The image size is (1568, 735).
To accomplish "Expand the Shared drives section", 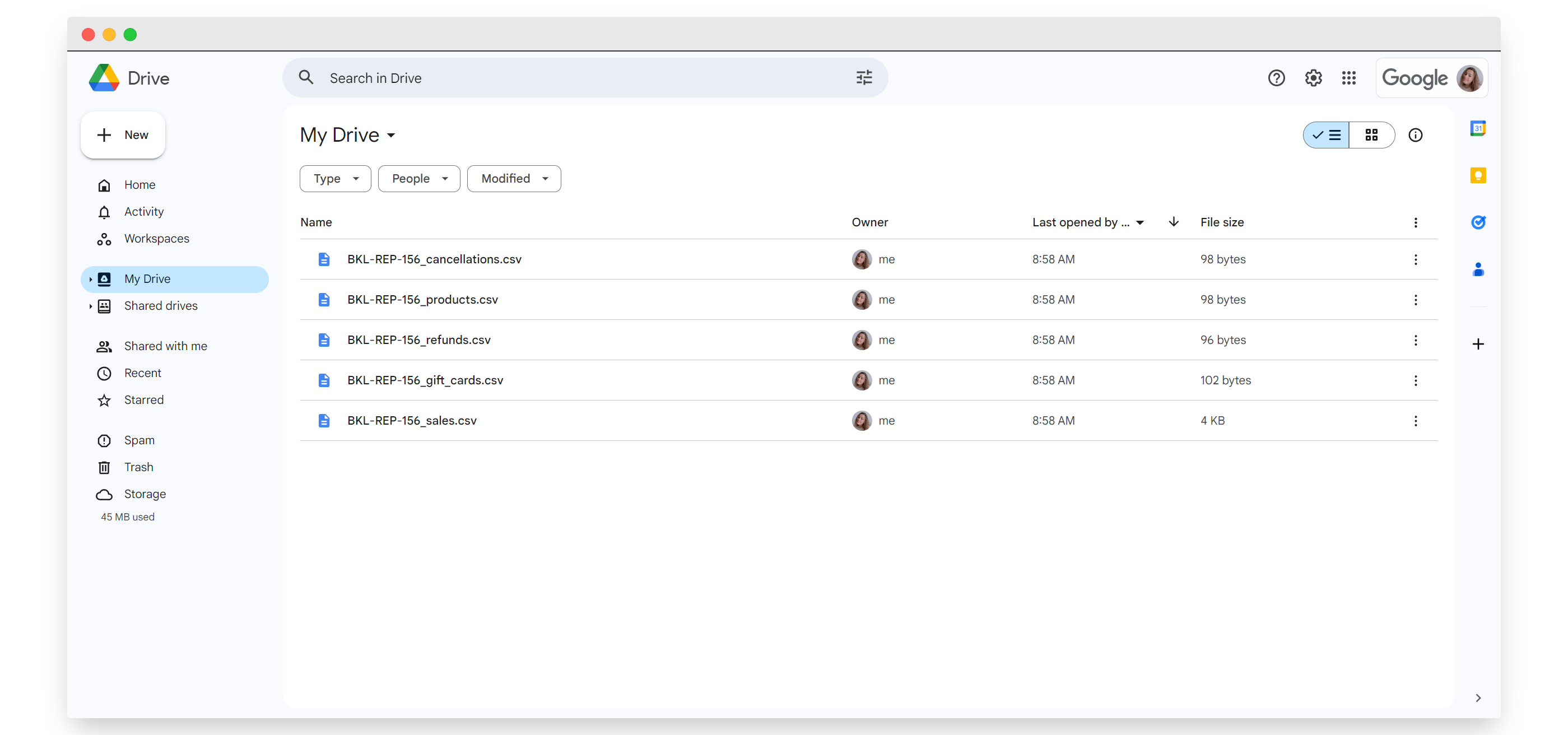I will pos(90,306).
